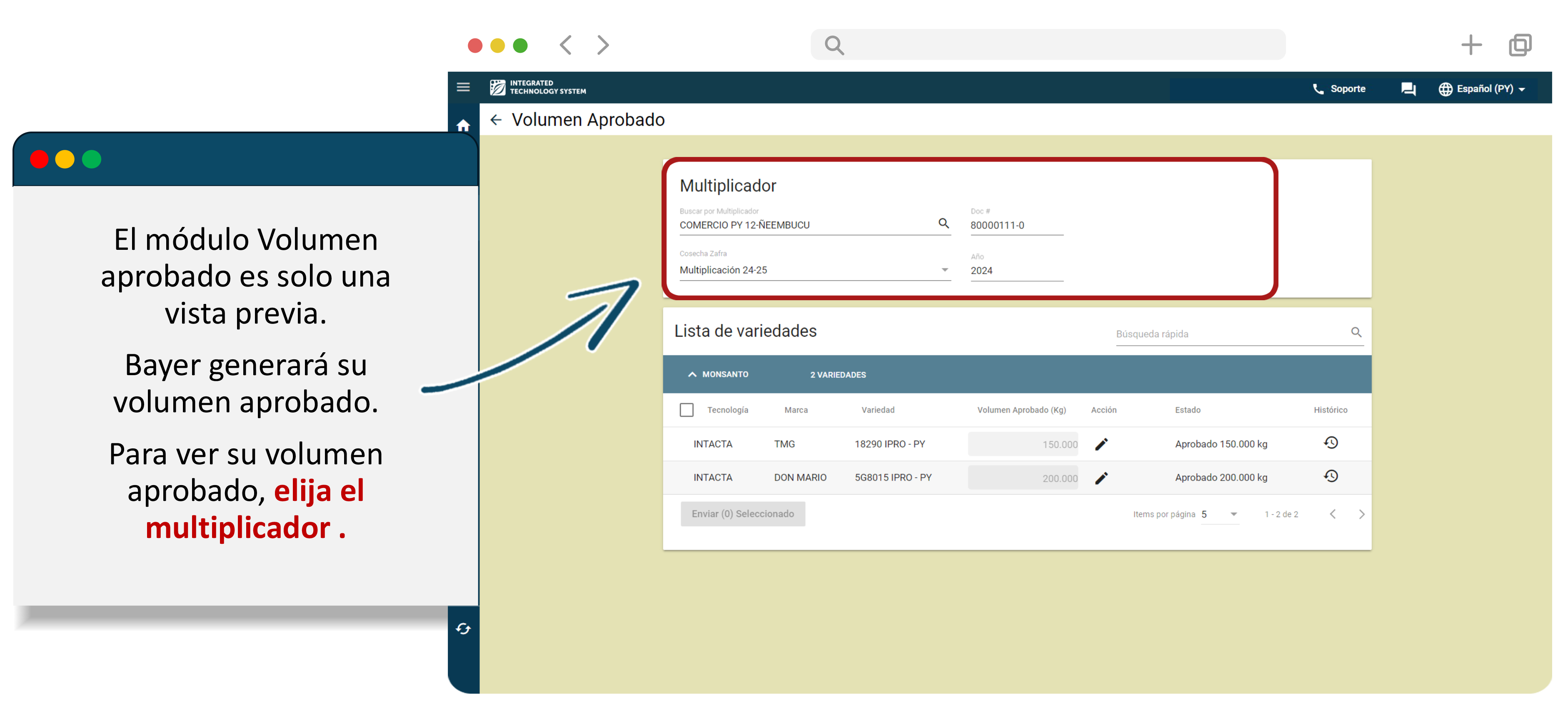Viewport: 1568px width, 712px height.
Task: View history for 5G8015 IPRO - PY
Action: [1331, 476]
